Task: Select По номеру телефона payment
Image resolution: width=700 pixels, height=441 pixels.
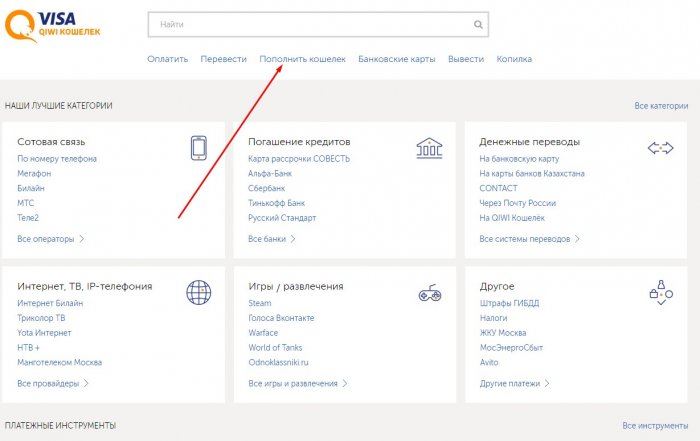Action: [x=57, y=159]
